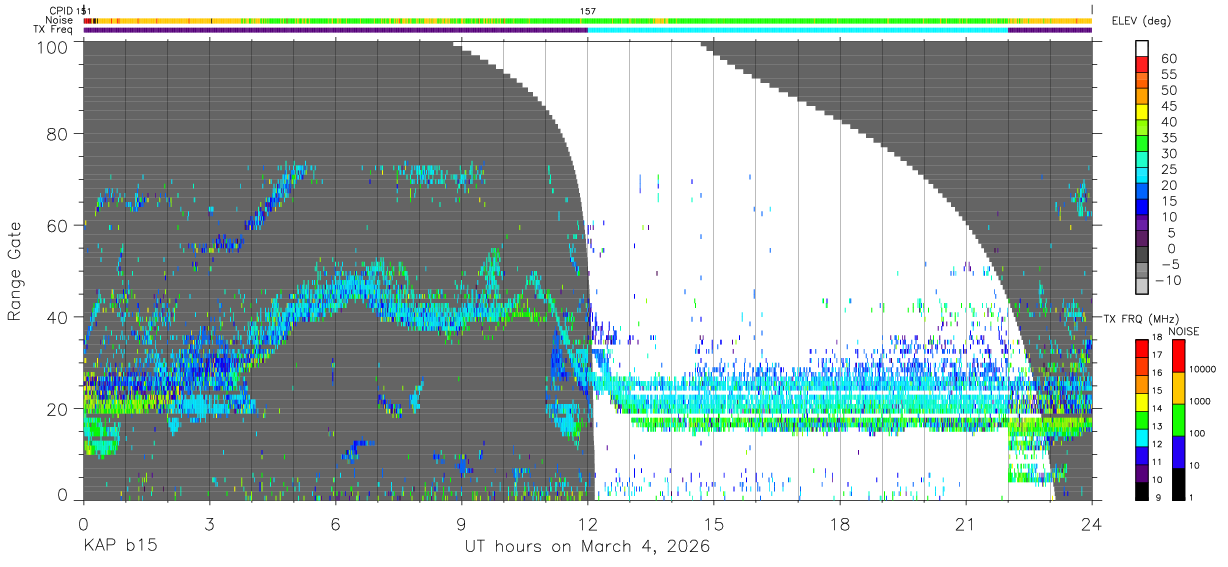1228x567 pixels.
Task: Click the ELEV (deg) colorbar title
Action: click(x=1141, y=20)
